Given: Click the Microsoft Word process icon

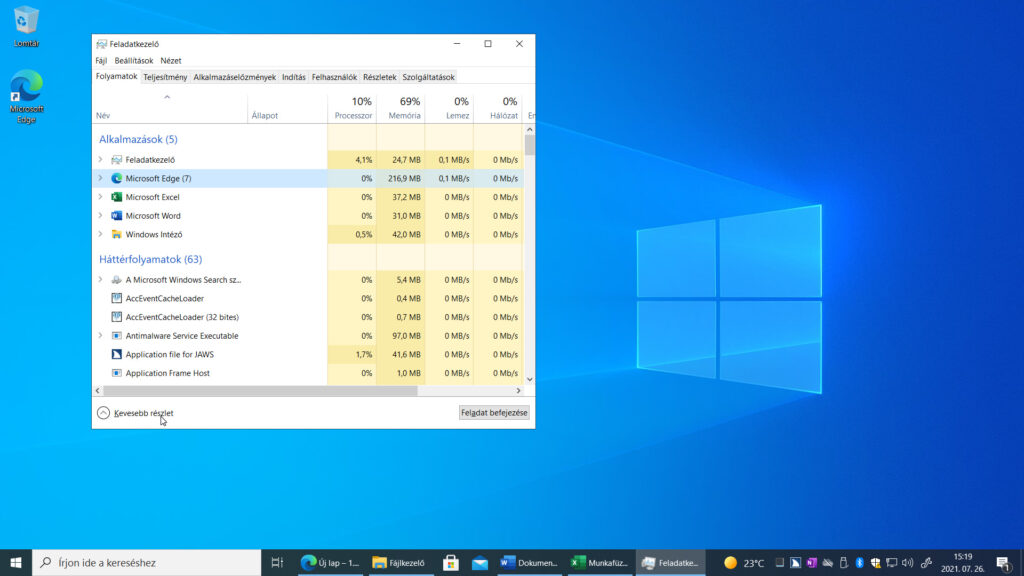Looking at the screenshot, I should point(116,216).
